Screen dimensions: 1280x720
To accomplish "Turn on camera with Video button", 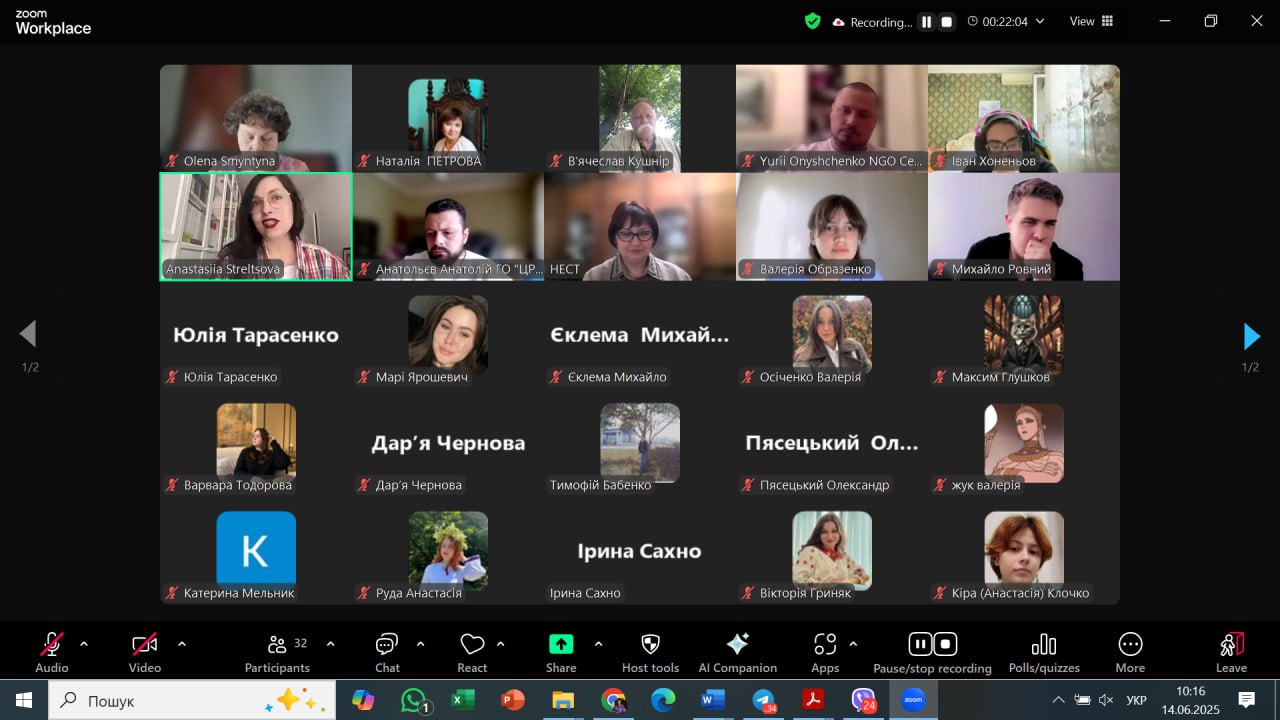I will [145, 651].
